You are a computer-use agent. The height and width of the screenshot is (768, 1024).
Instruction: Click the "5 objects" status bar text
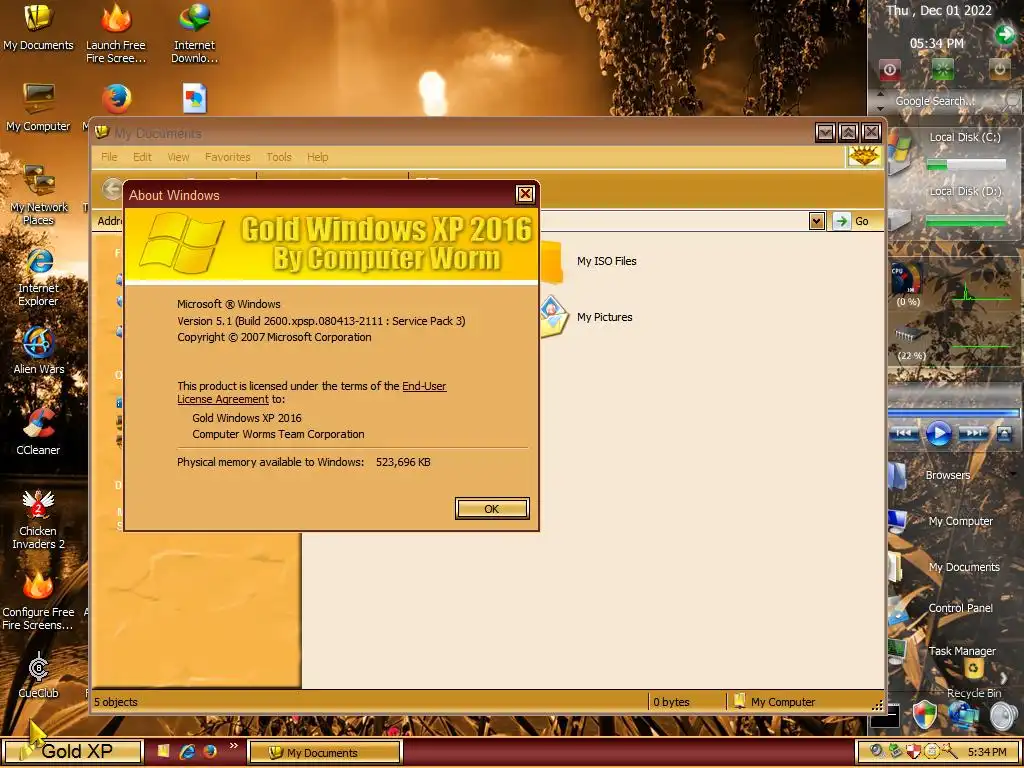coord(116,702)
